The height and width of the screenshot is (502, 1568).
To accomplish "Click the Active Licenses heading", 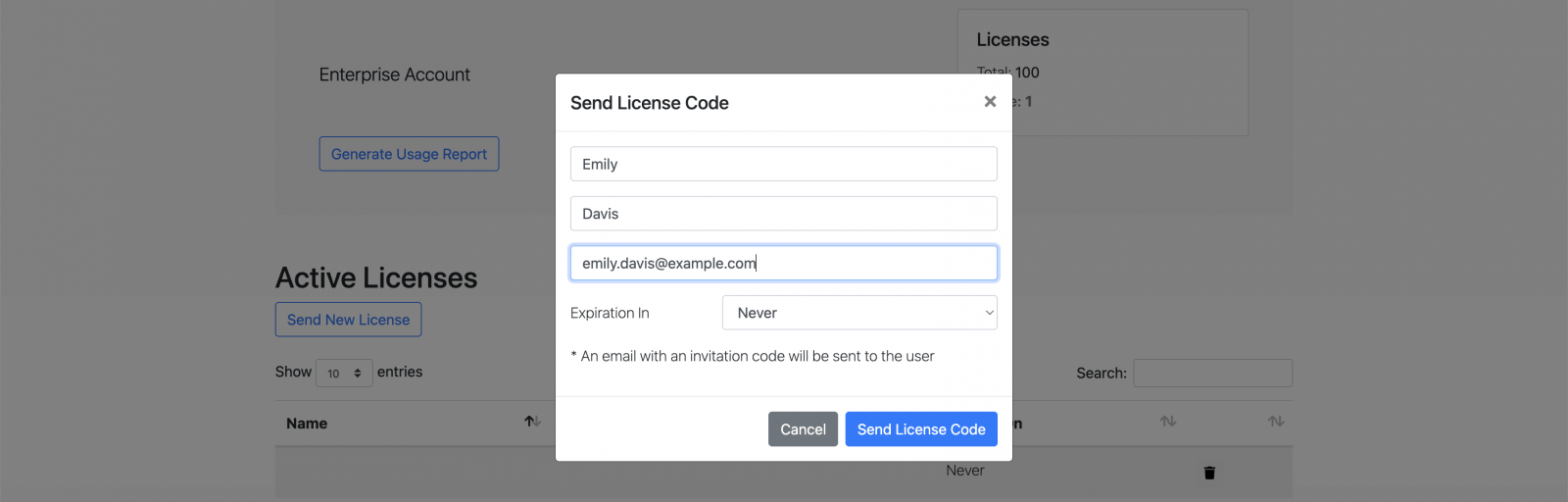I will (376, 278).
